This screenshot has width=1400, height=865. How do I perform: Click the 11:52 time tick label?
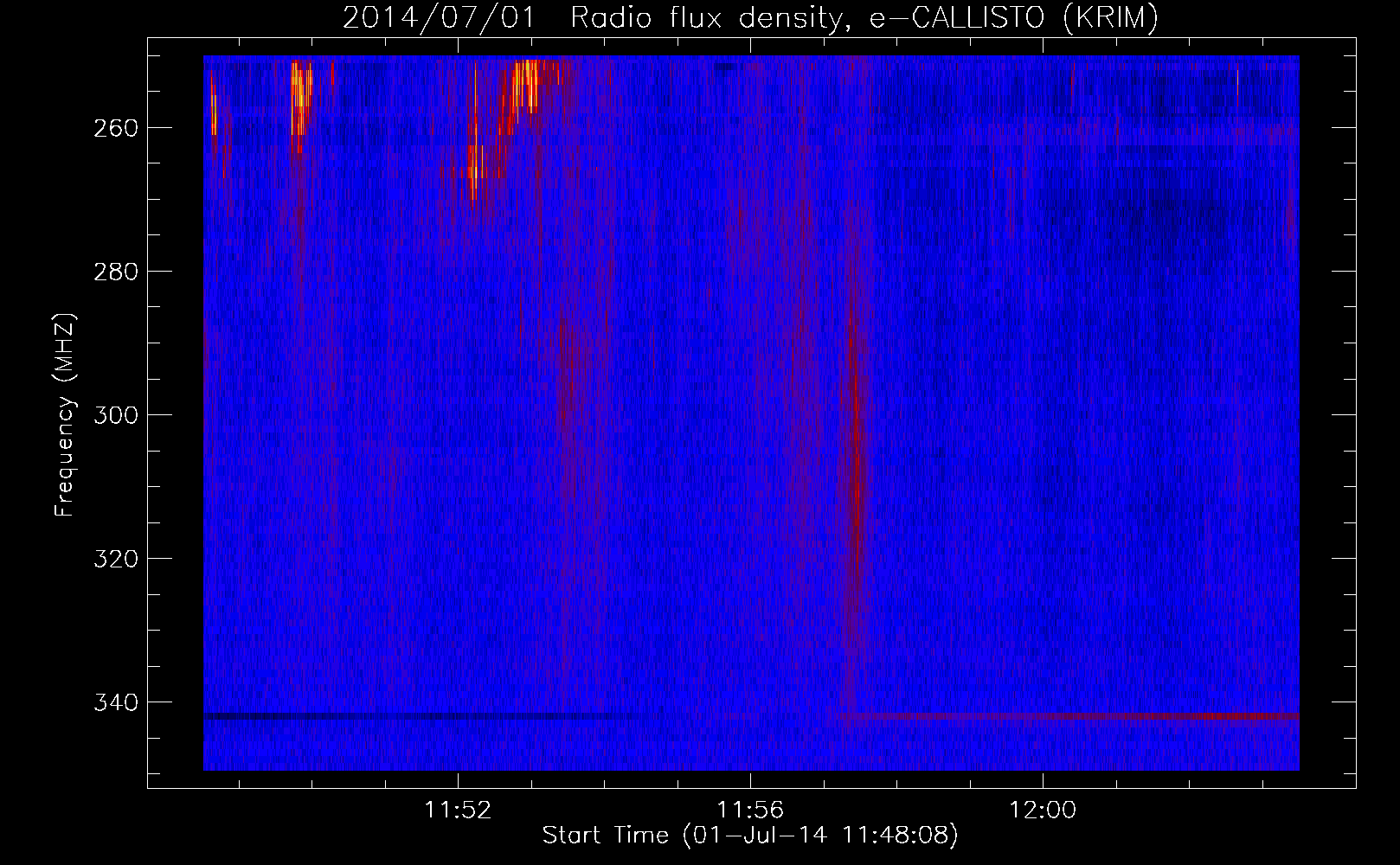[x=459, y=811]
